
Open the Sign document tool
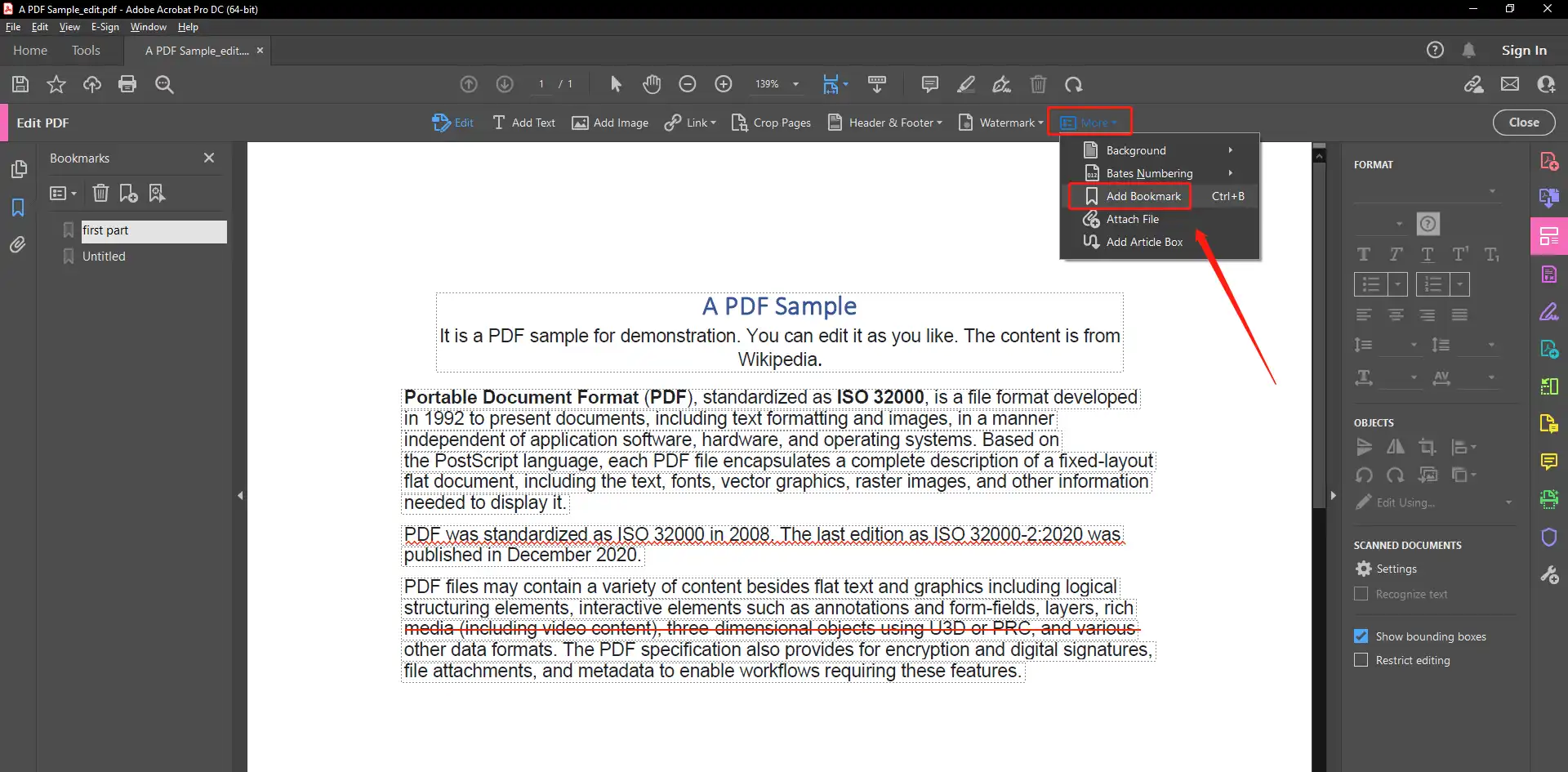[1002, 84]
